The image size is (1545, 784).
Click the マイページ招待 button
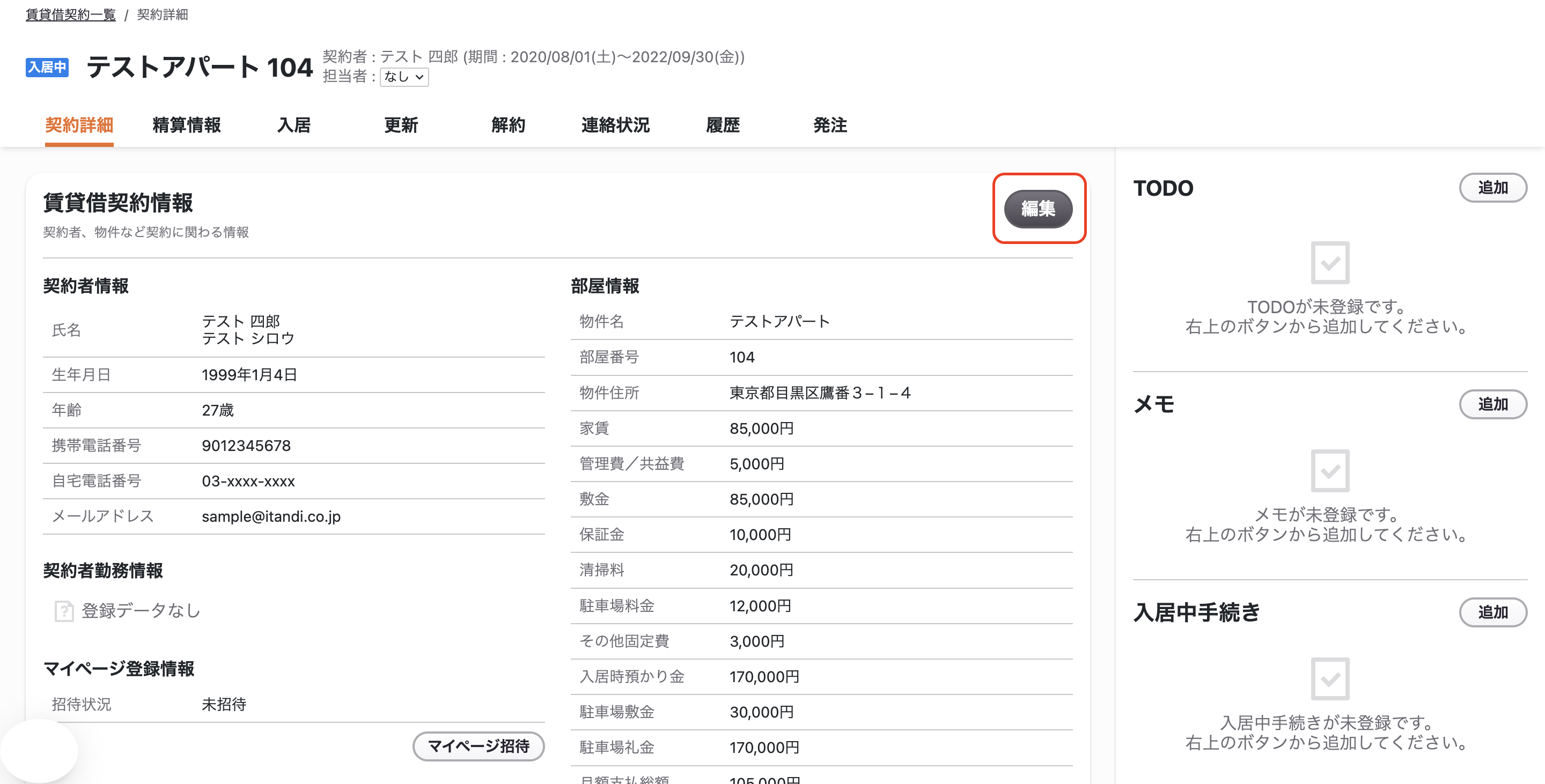(479, 746)
